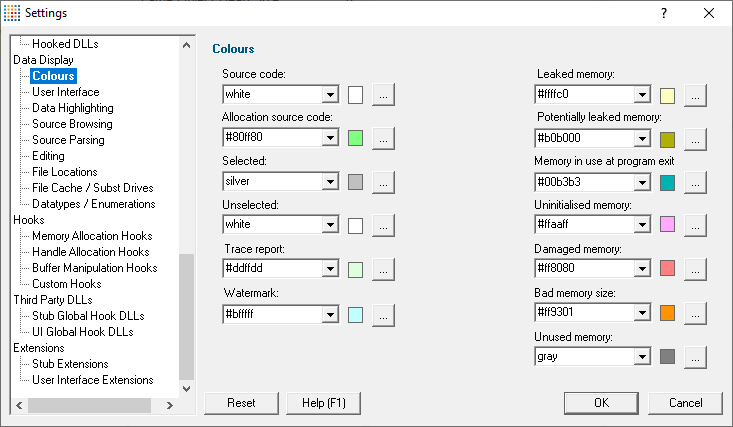Click tree scroll-right arrow
The image size is (733, 427).
click(170, 405)
